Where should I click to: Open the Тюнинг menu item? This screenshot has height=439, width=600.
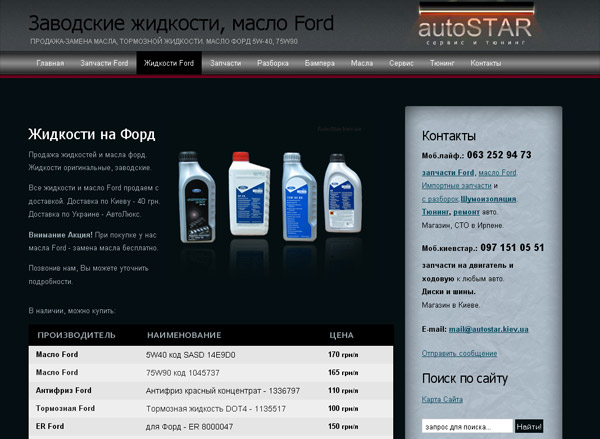(442, 63)
